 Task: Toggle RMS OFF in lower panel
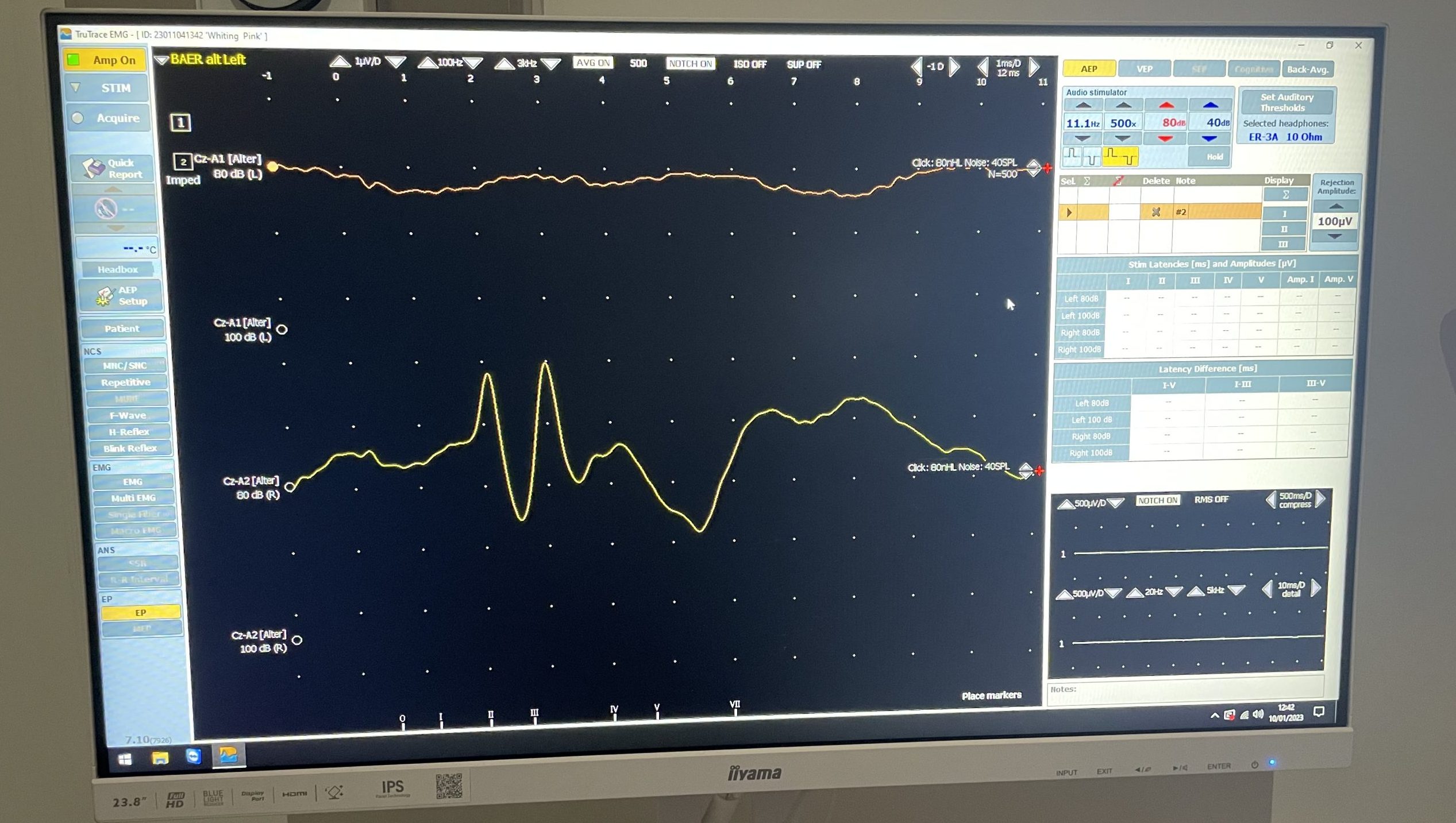pyautogui.click(x=1211, y=499)
